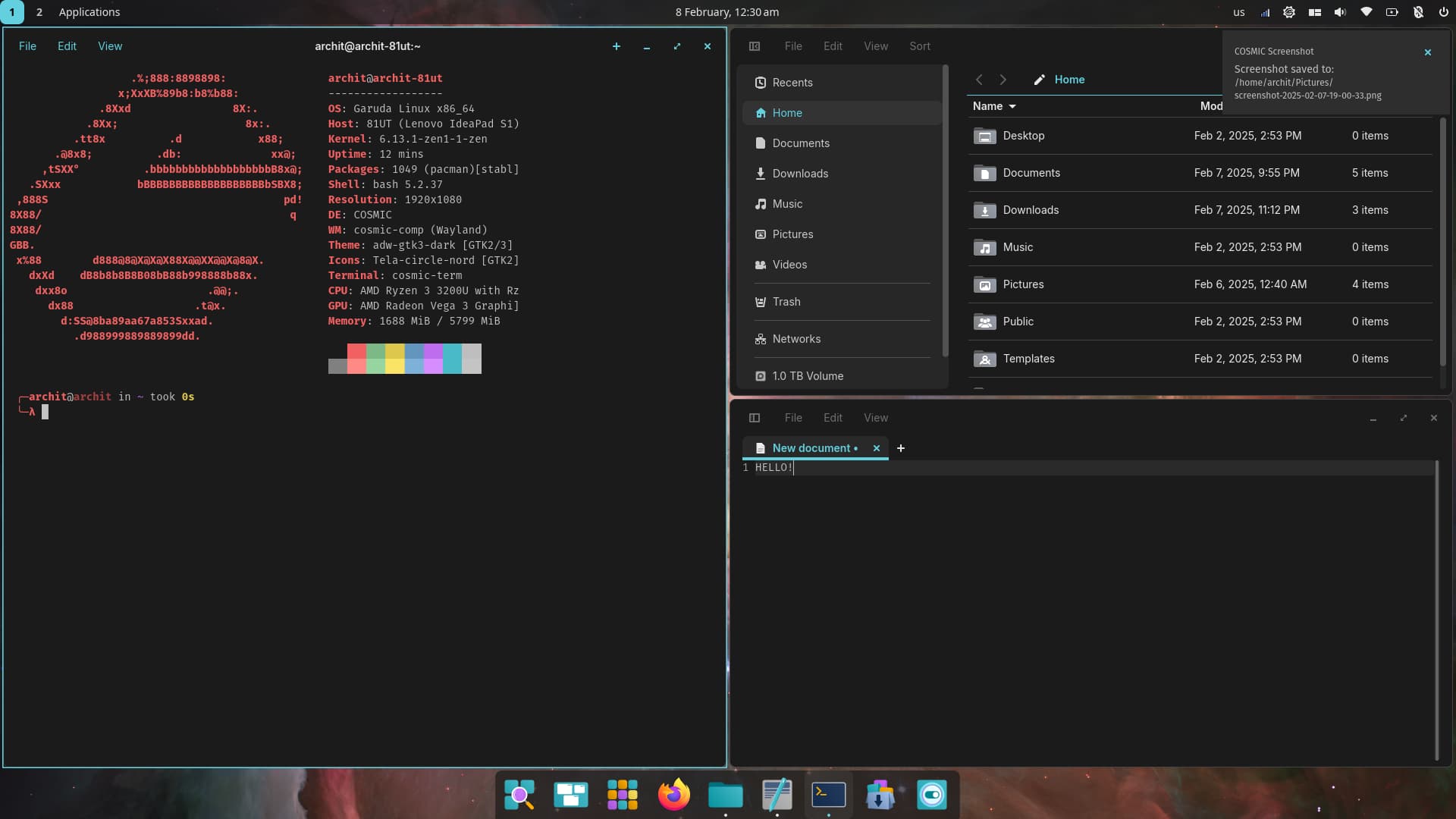Image resolution: width=1456 pixels, height=819 pixels.
Task: Open file manager Sort menu
Action: 920,46
